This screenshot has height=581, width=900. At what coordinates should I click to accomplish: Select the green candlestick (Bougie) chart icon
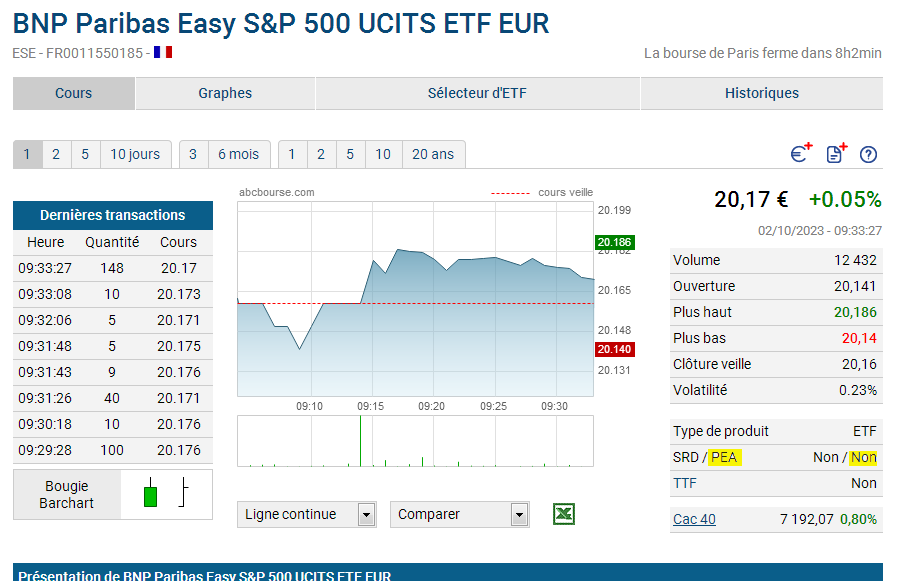pos(150,494)
